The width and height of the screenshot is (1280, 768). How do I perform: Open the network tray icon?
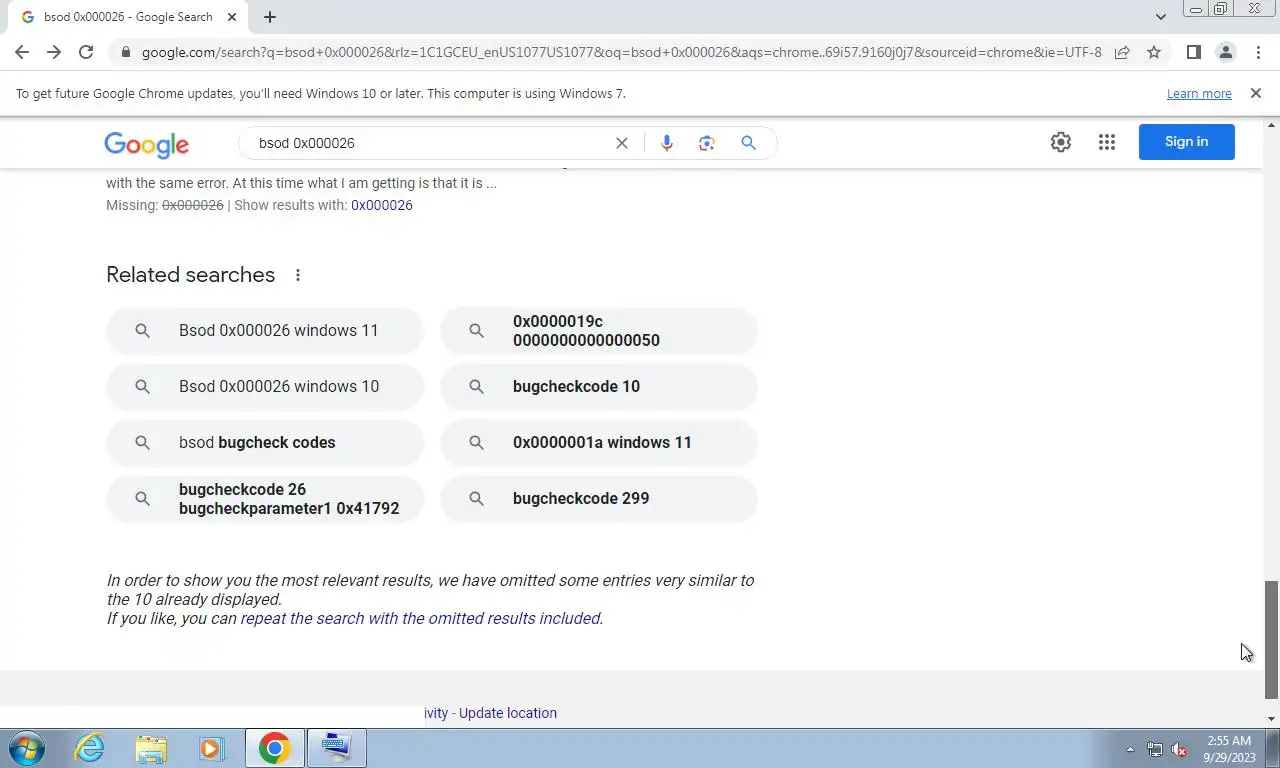click(1155, 749)
